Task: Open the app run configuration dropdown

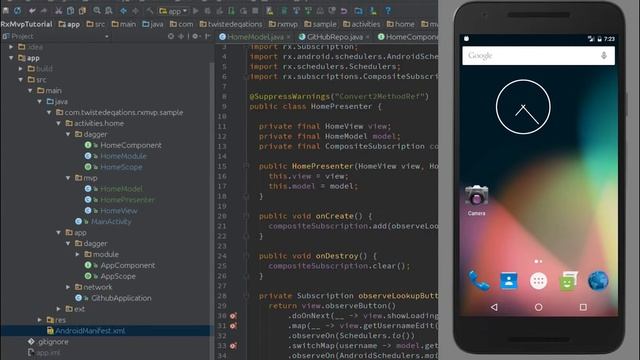Action: coord(173,11)
